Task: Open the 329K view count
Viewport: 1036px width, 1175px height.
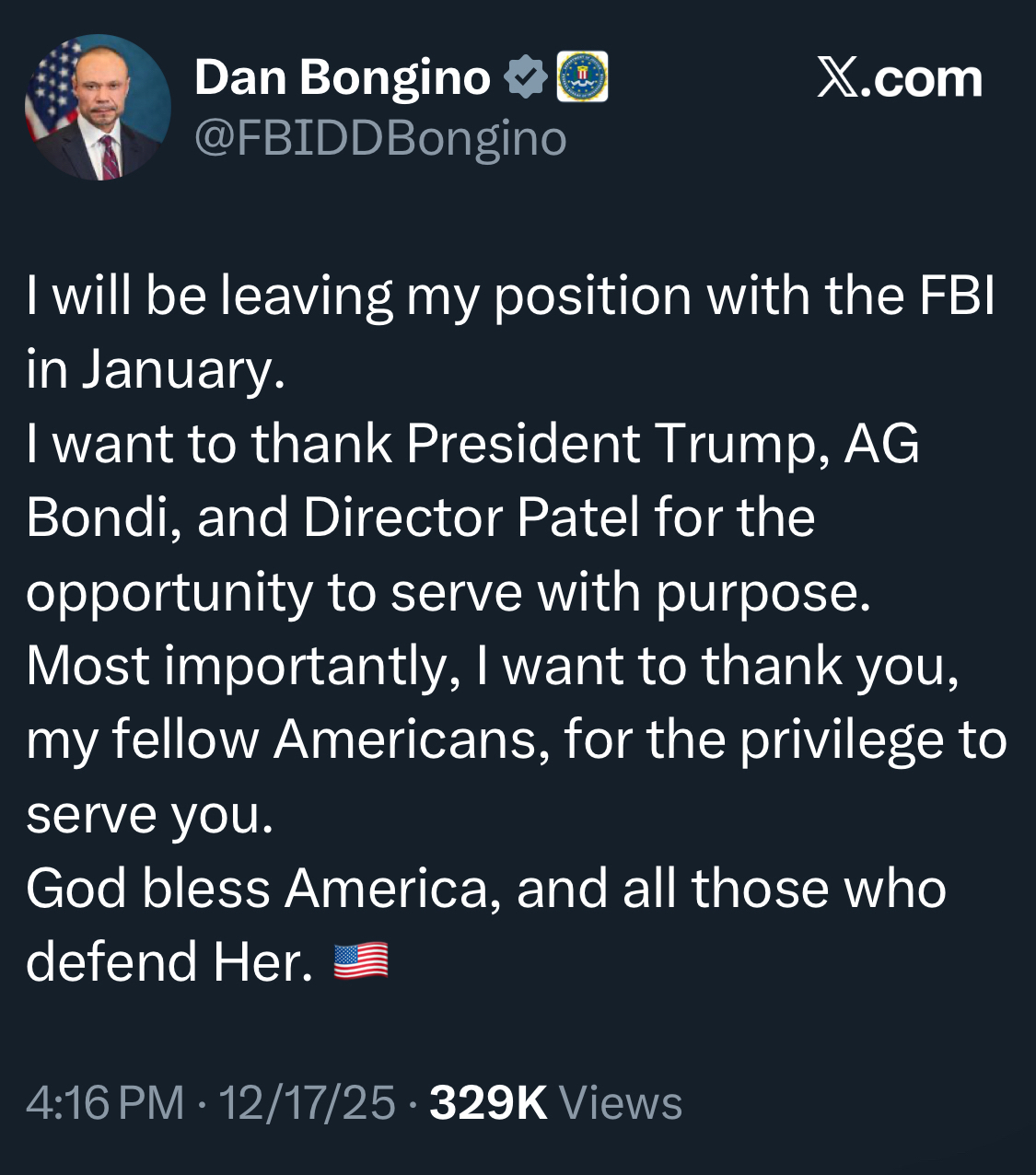Action: pos(488,1102)
